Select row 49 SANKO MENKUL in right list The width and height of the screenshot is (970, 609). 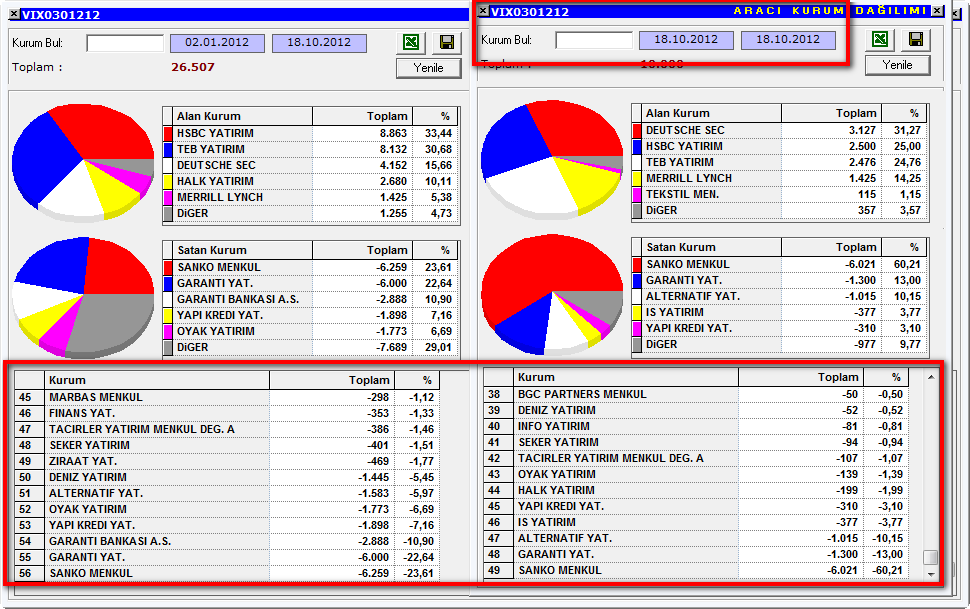[696, 571]
